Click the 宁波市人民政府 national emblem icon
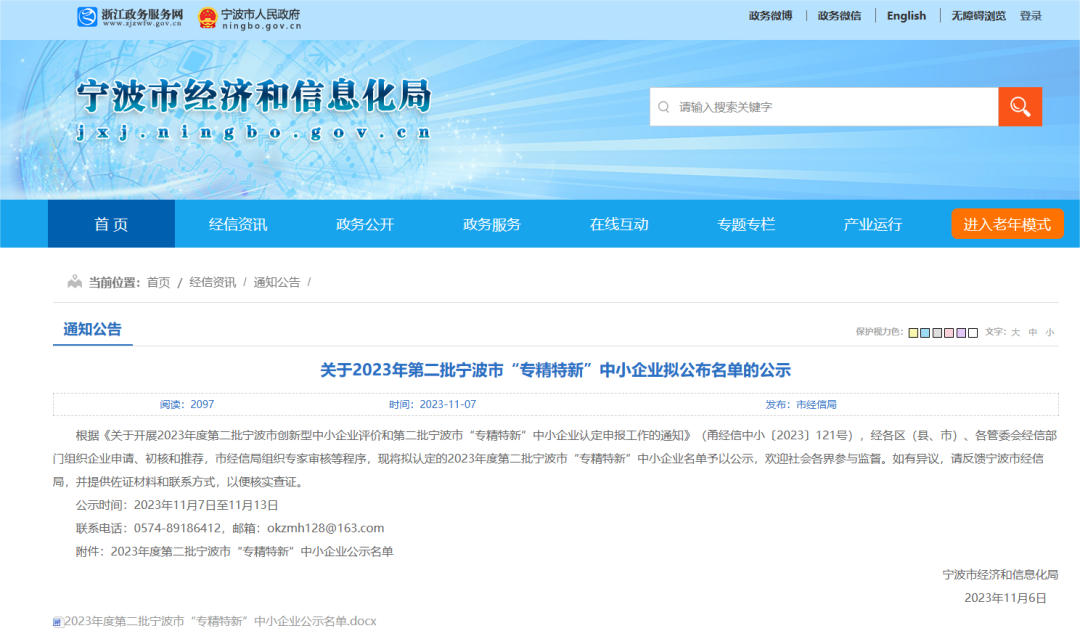 tap(207, 15)
